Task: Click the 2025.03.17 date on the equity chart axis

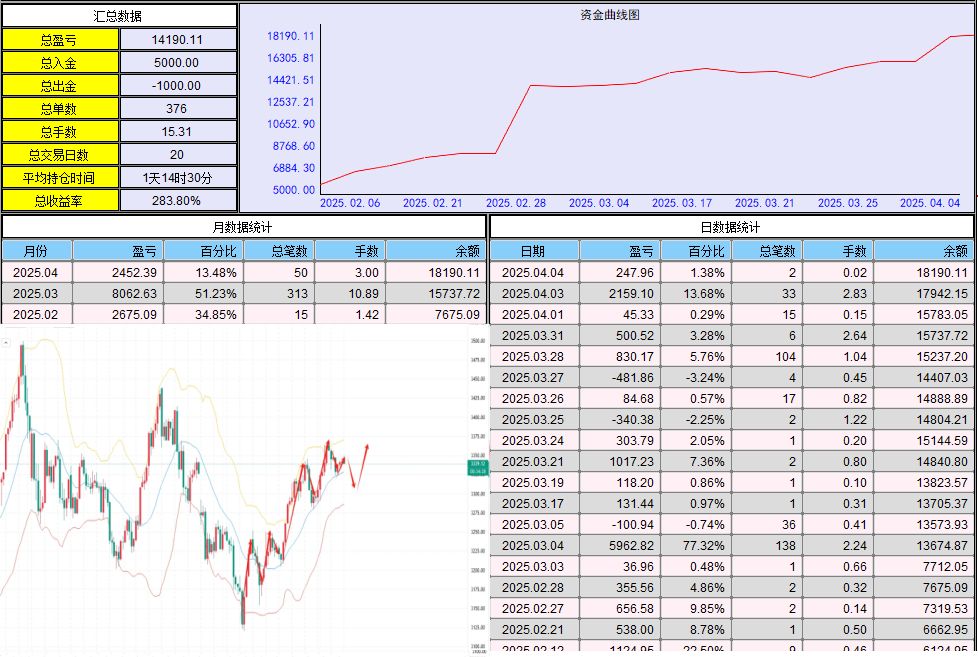Action: pos(682,203)
